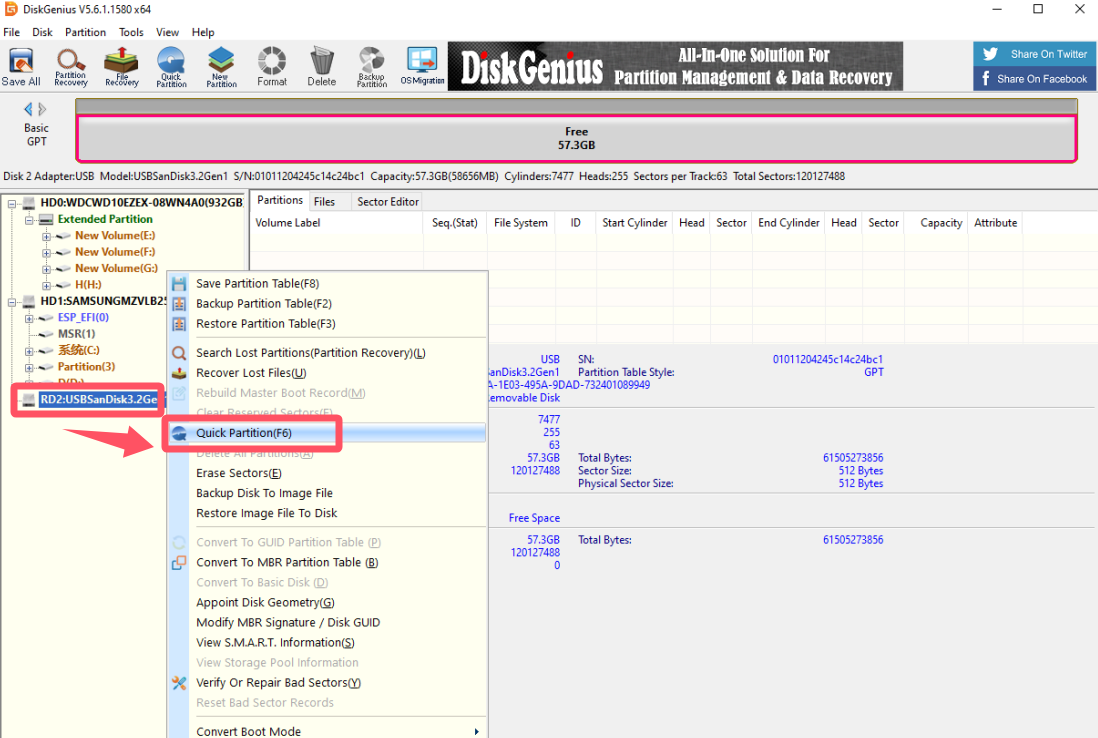Click the Start Cylinder column header
This screenshot has height=738, width=1098.
point(634,223)
